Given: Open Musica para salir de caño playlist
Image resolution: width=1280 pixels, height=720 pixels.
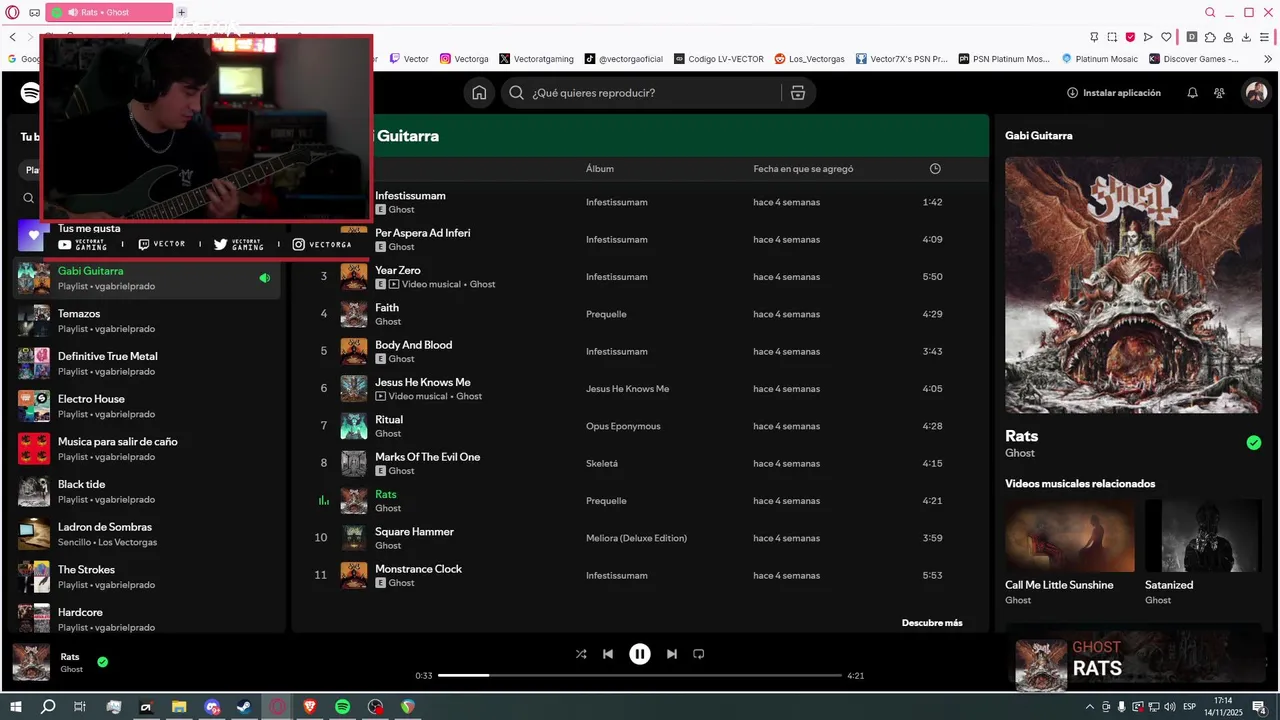Looking at the screenshot, I should [x=146, y=449].
